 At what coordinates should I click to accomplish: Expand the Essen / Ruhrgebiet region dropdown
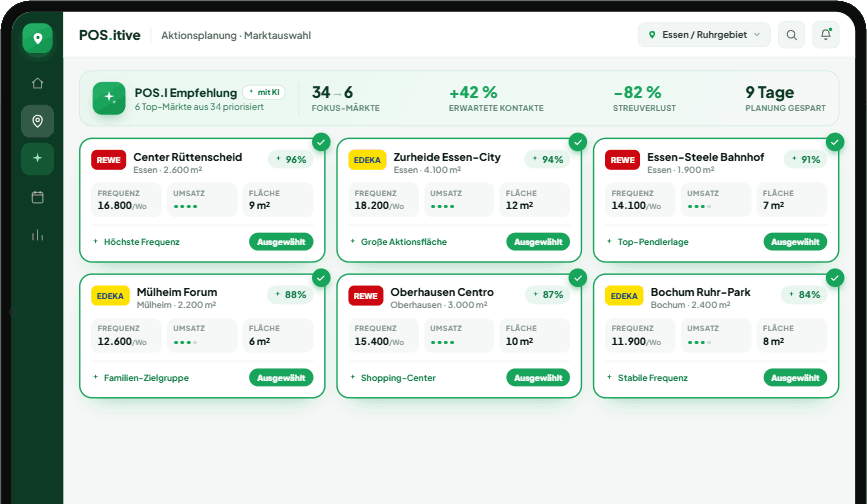pos(704,35)
